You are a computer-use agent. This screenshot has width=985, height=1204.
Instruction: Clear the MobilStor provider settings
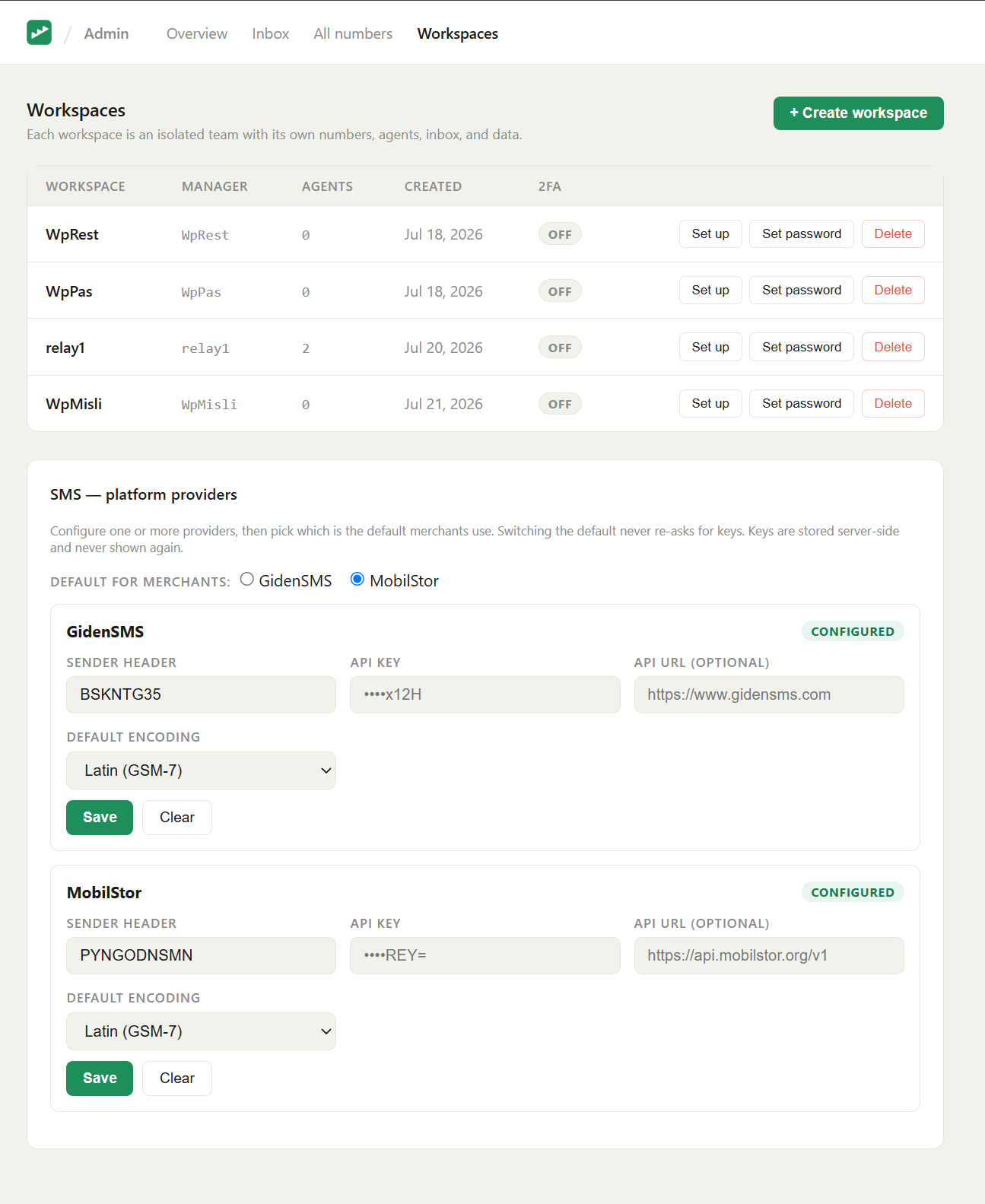(177, 1079)
